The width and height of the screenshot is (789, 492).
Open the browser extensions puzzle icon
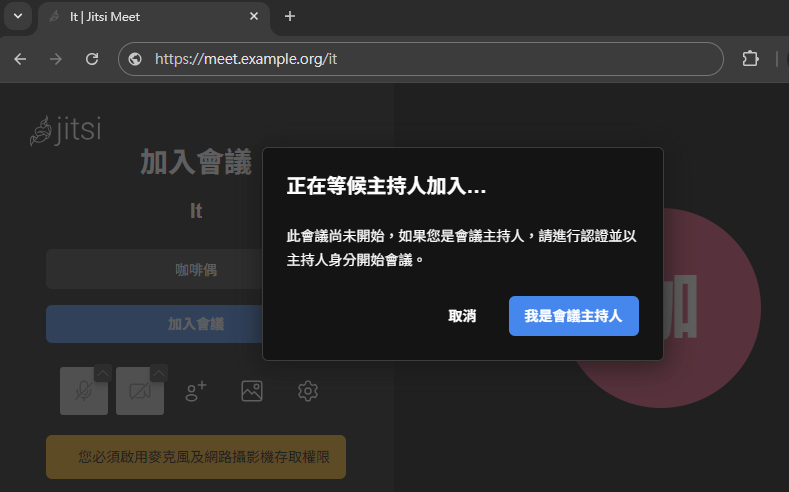coord(750,59)
